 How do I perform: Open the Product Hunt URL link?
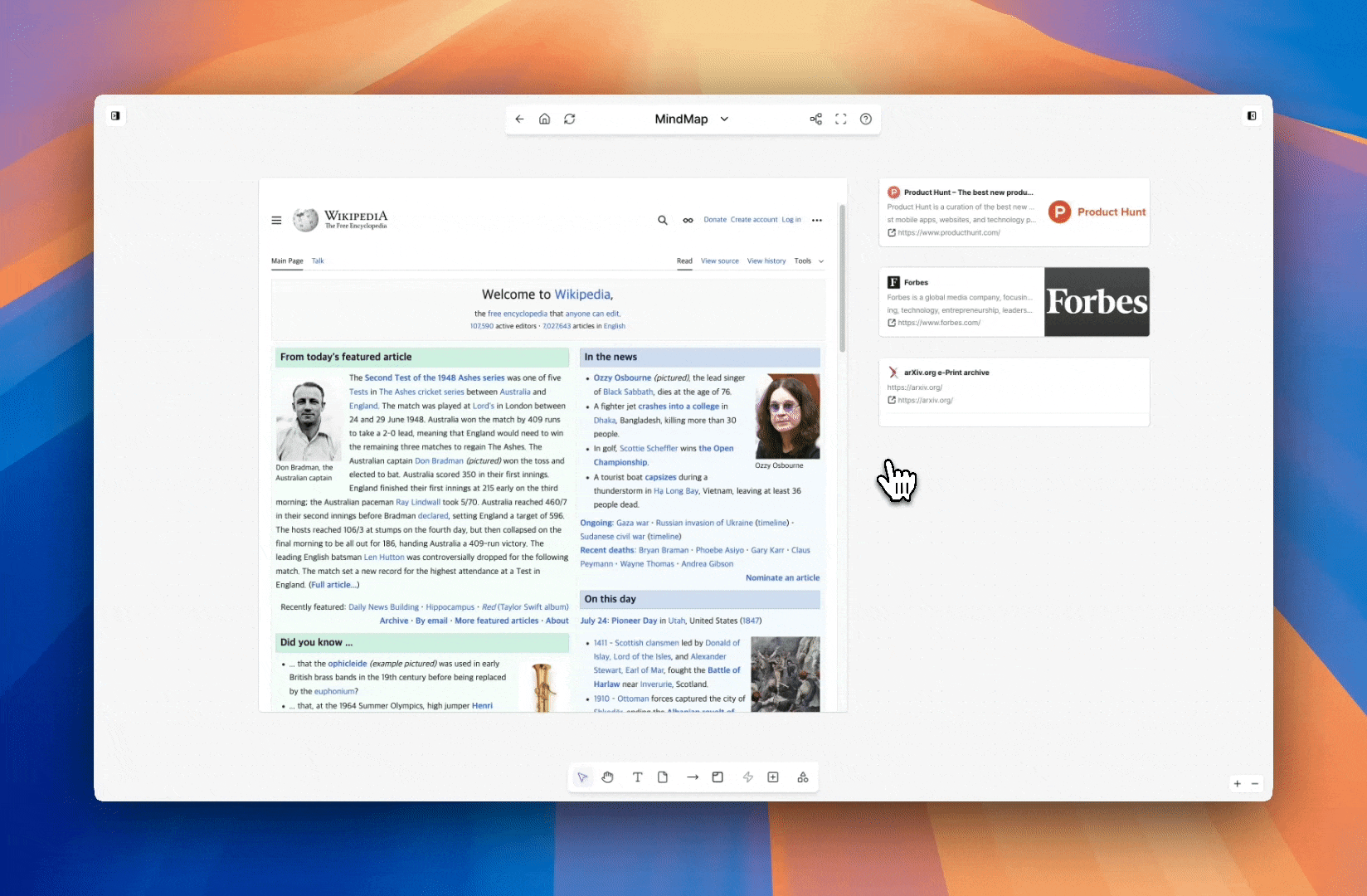coord(948,233)
